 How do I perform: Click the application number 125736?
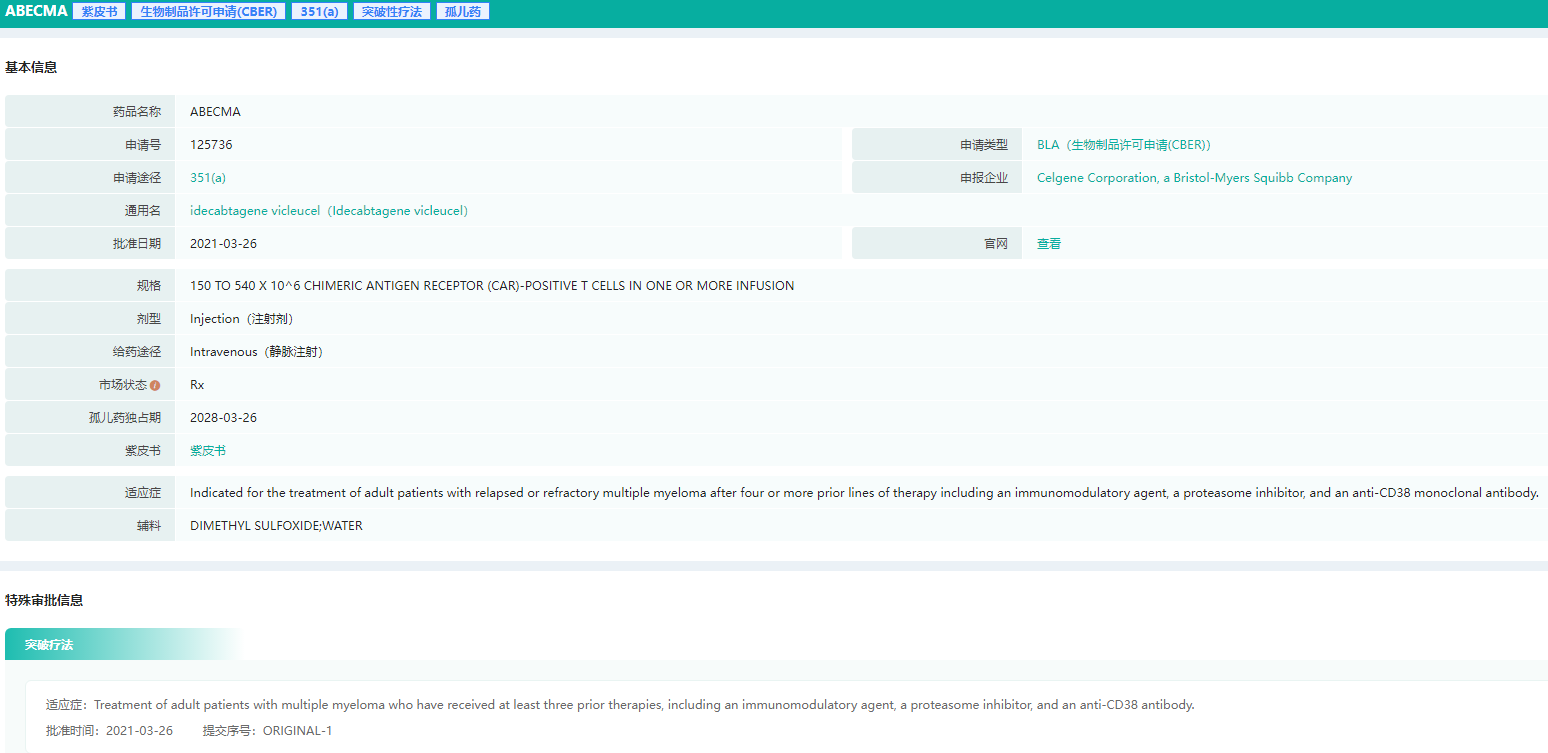click(x=211, y=145)
